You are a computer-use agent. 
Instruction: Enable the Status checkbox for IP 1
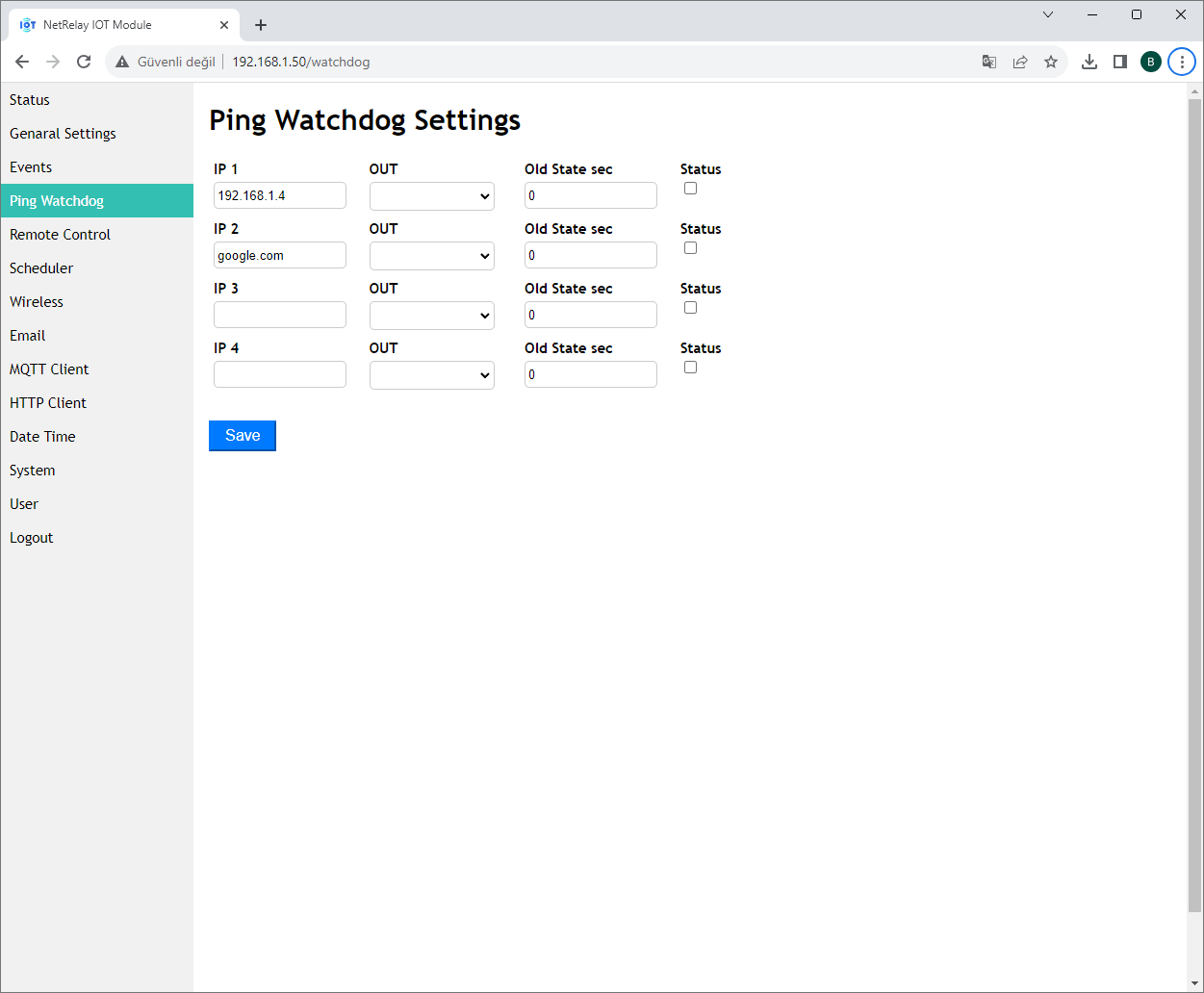pos(690,189)
